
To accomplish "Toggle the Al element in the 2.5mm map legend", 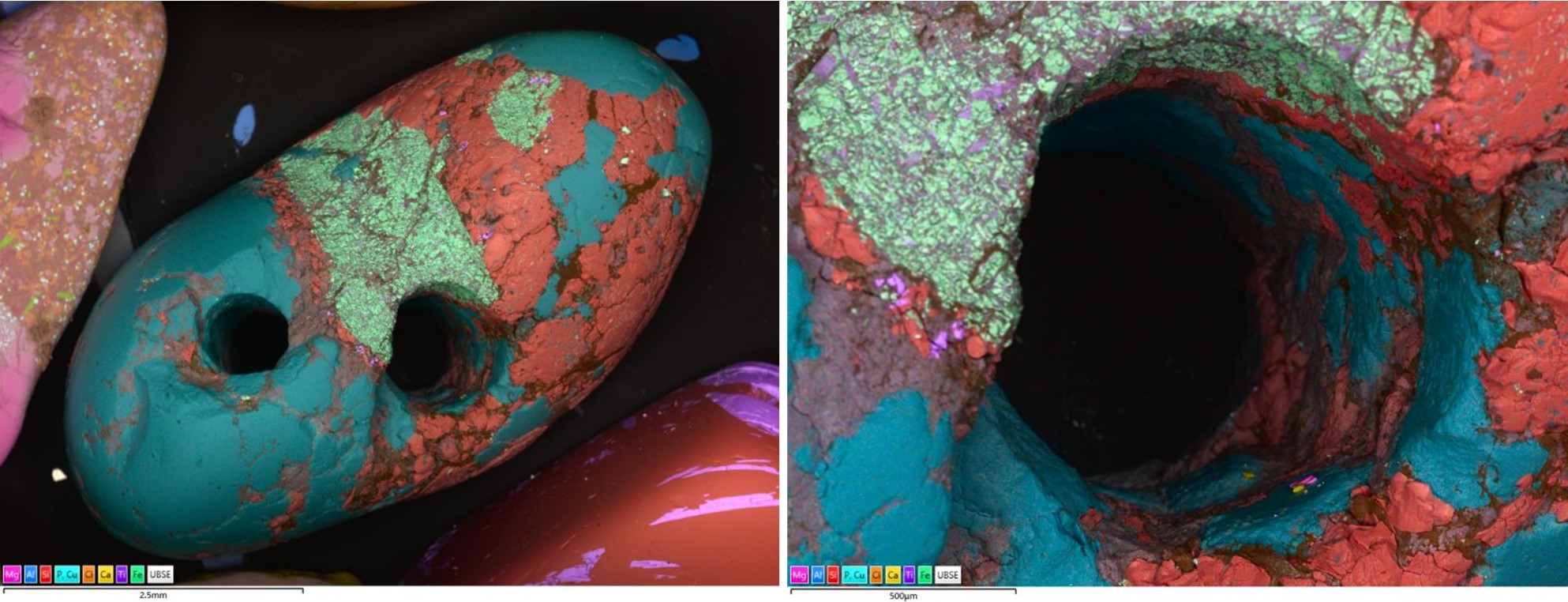I will 31,574.
